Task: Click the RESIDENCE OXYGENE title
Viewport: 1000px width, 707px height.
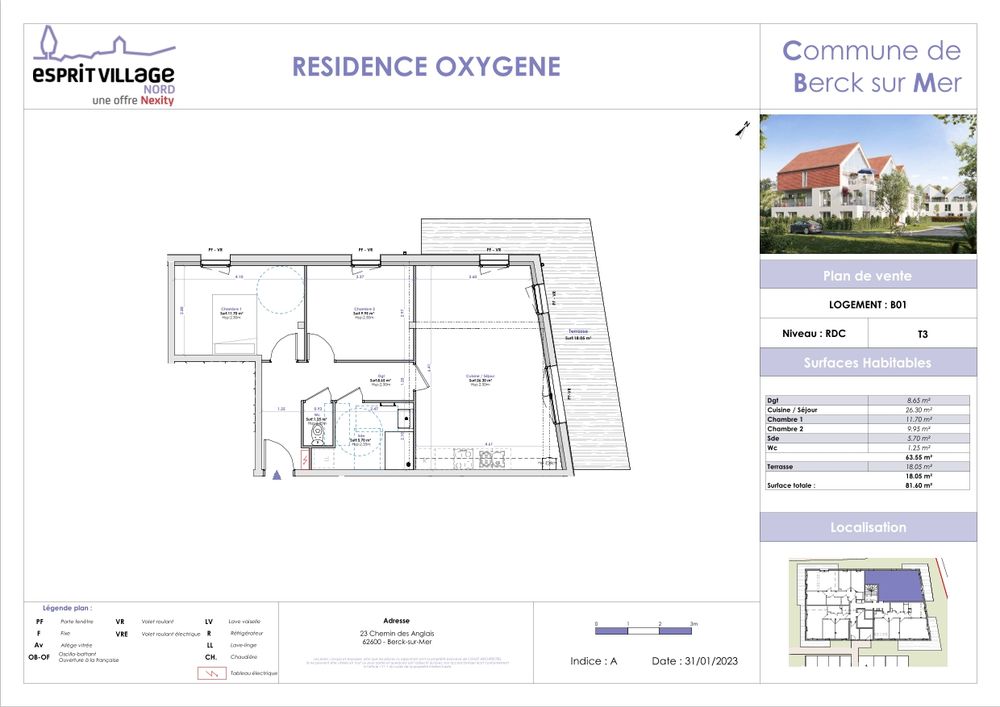Action: click(426, 67)
